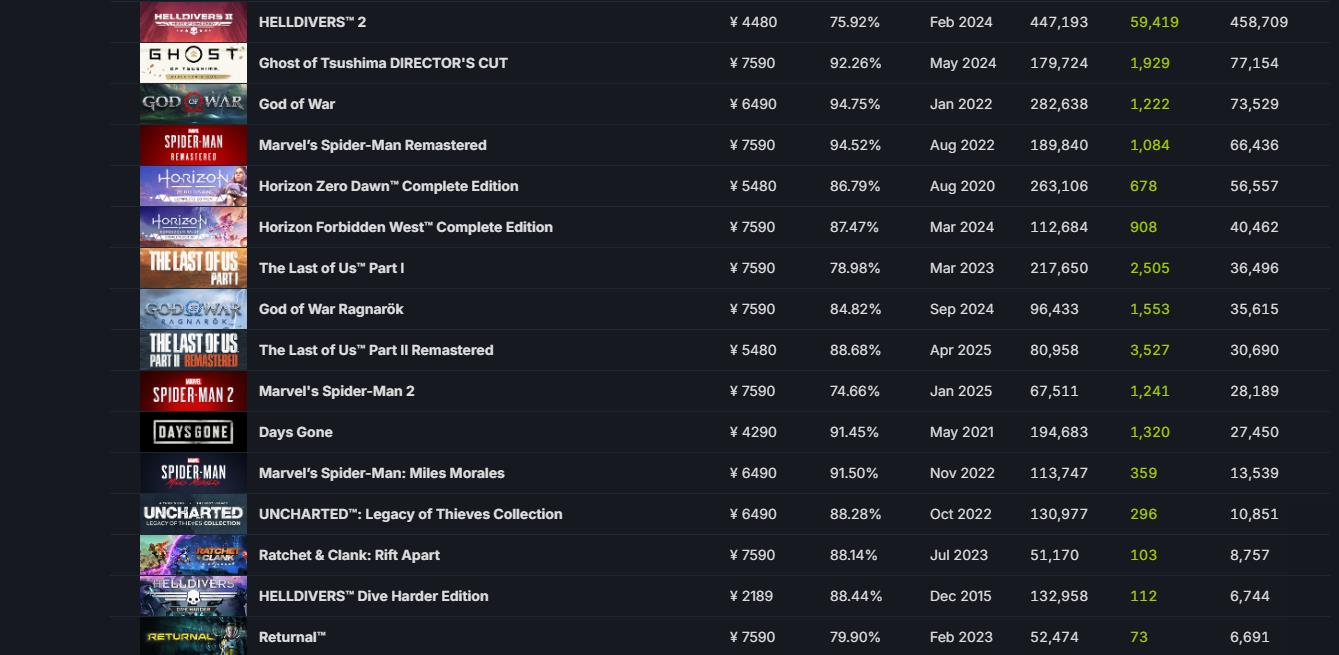1339x655 pixels.
Task: Click the Returnal cover thumbnail
Action: 193,637
